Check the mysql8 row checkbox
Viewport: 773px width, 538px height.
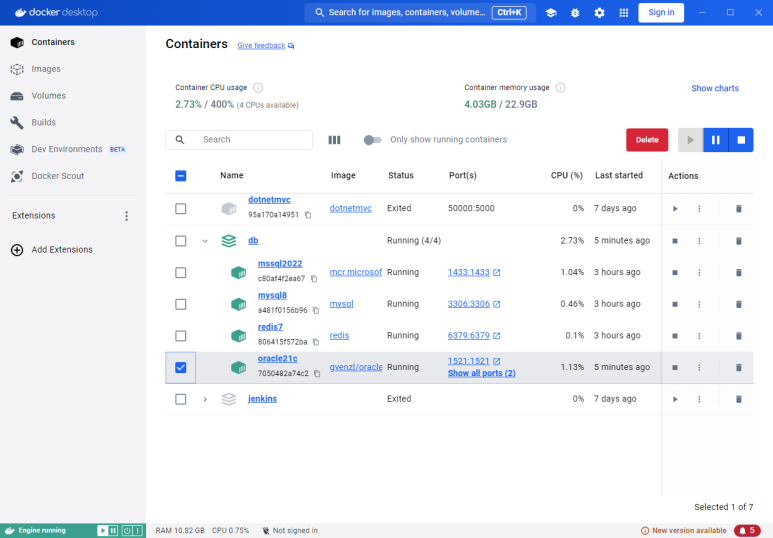(x=180, y=304)
